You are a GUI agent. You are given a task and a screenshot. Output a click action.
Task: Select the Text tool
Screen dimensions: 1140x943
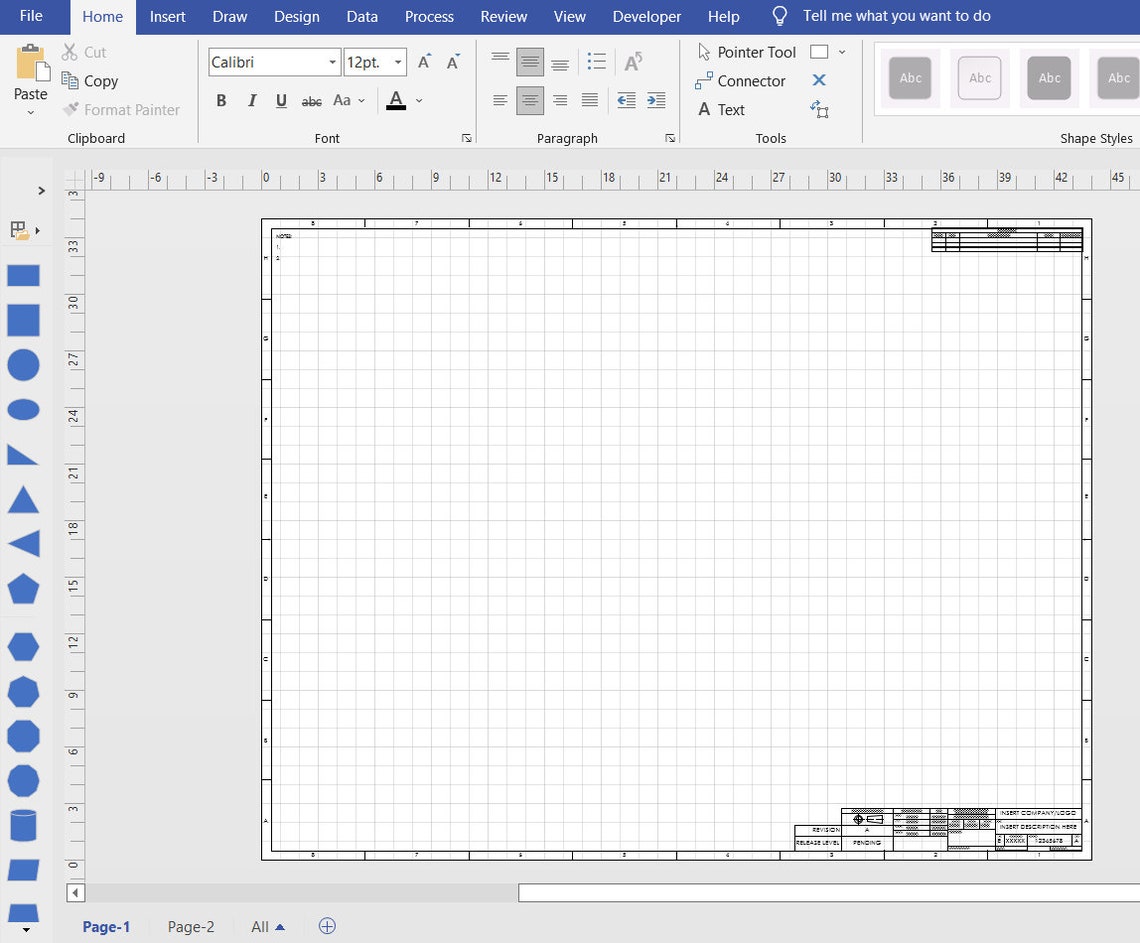pos(723,110)
